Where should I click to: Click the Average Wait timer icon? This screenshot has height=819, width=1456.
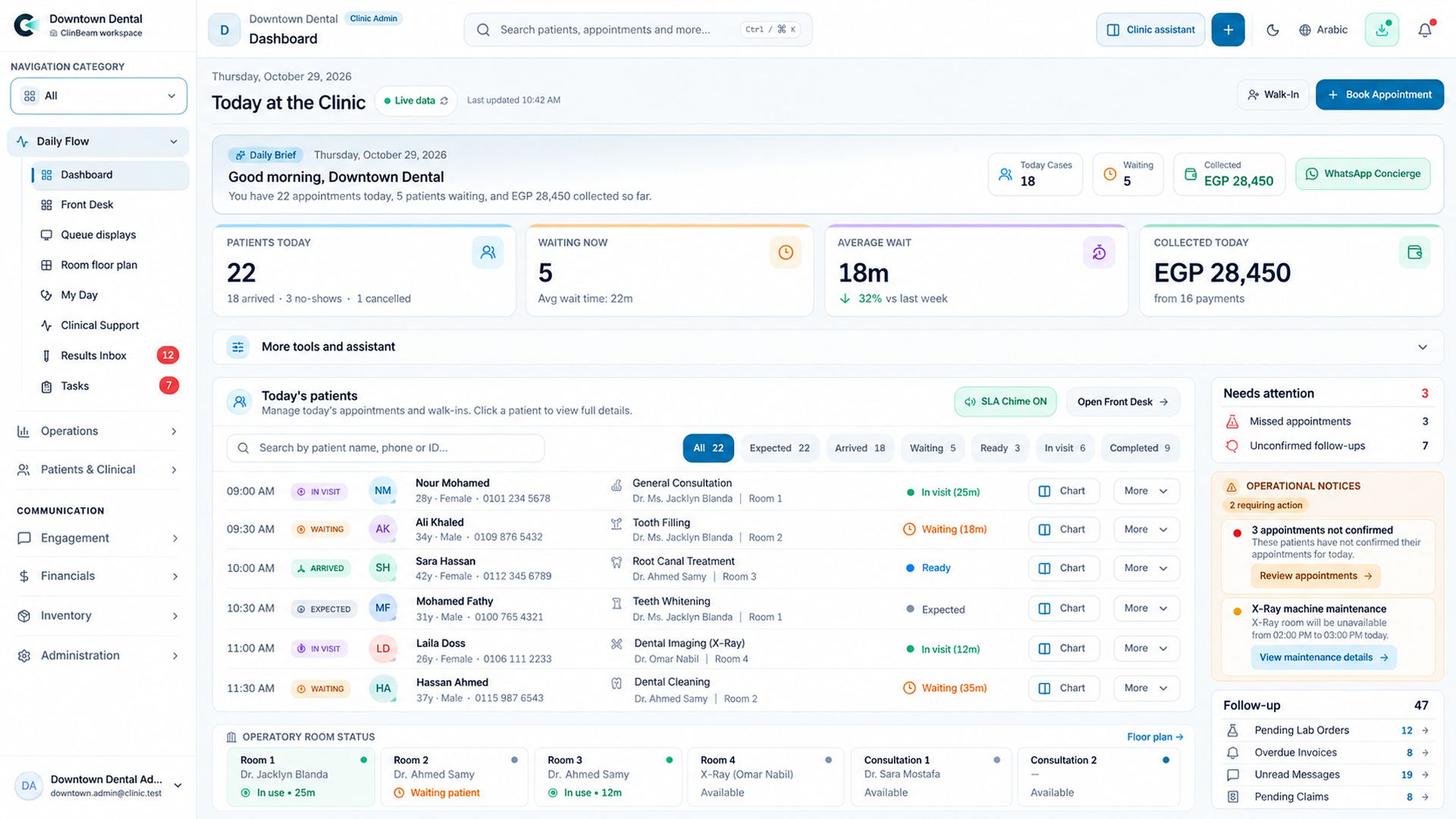(1099, 252)
